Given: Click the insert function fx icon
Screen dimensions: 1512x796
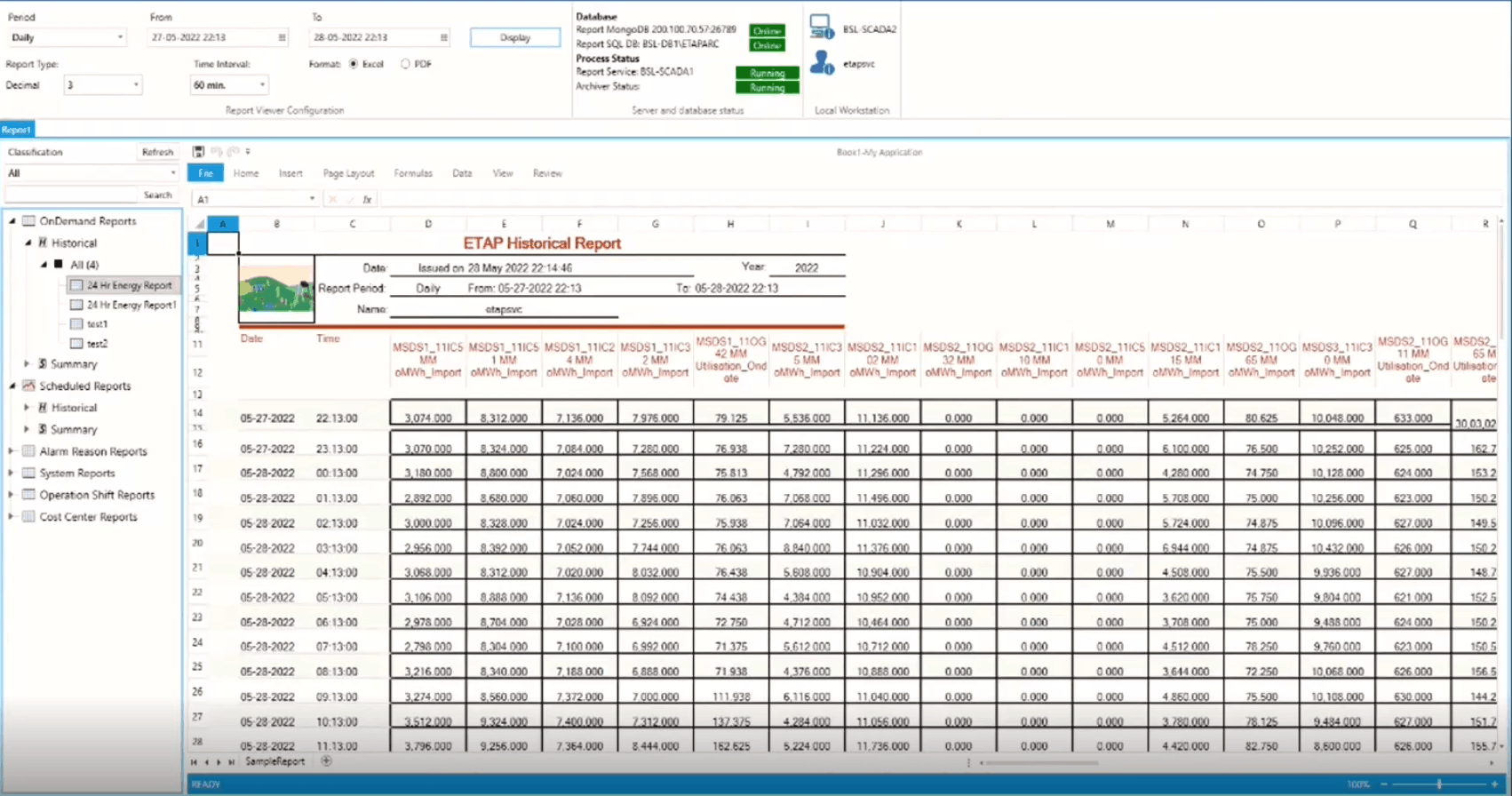Looking at the screenshot, I should [367, 200].
